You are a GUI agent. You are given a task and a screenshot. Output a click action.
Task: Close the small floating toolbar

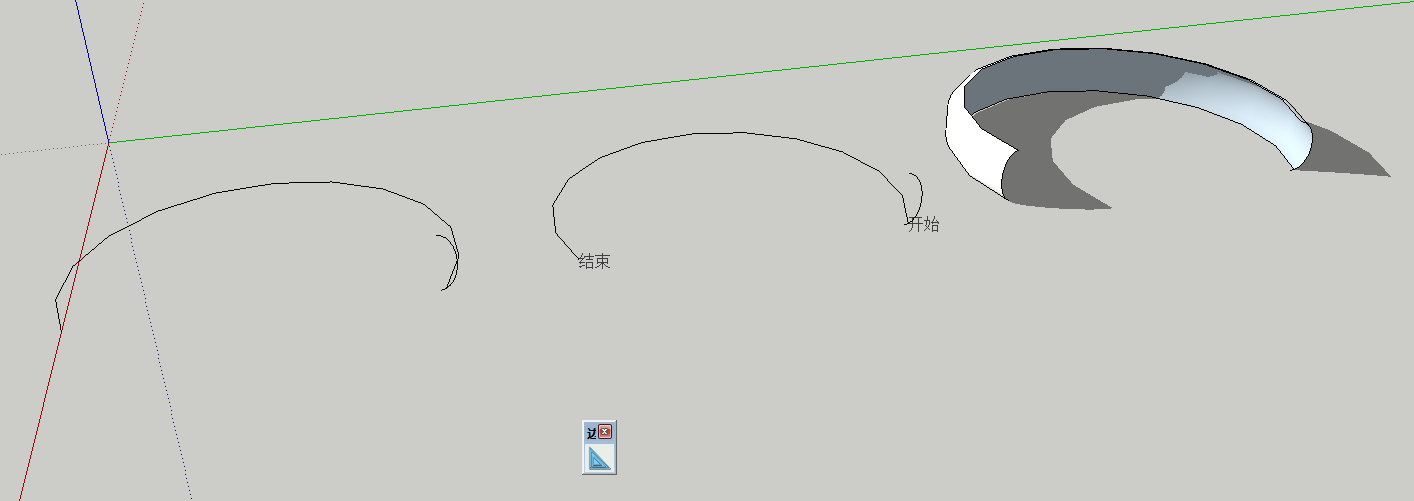[x=605, y=432]
